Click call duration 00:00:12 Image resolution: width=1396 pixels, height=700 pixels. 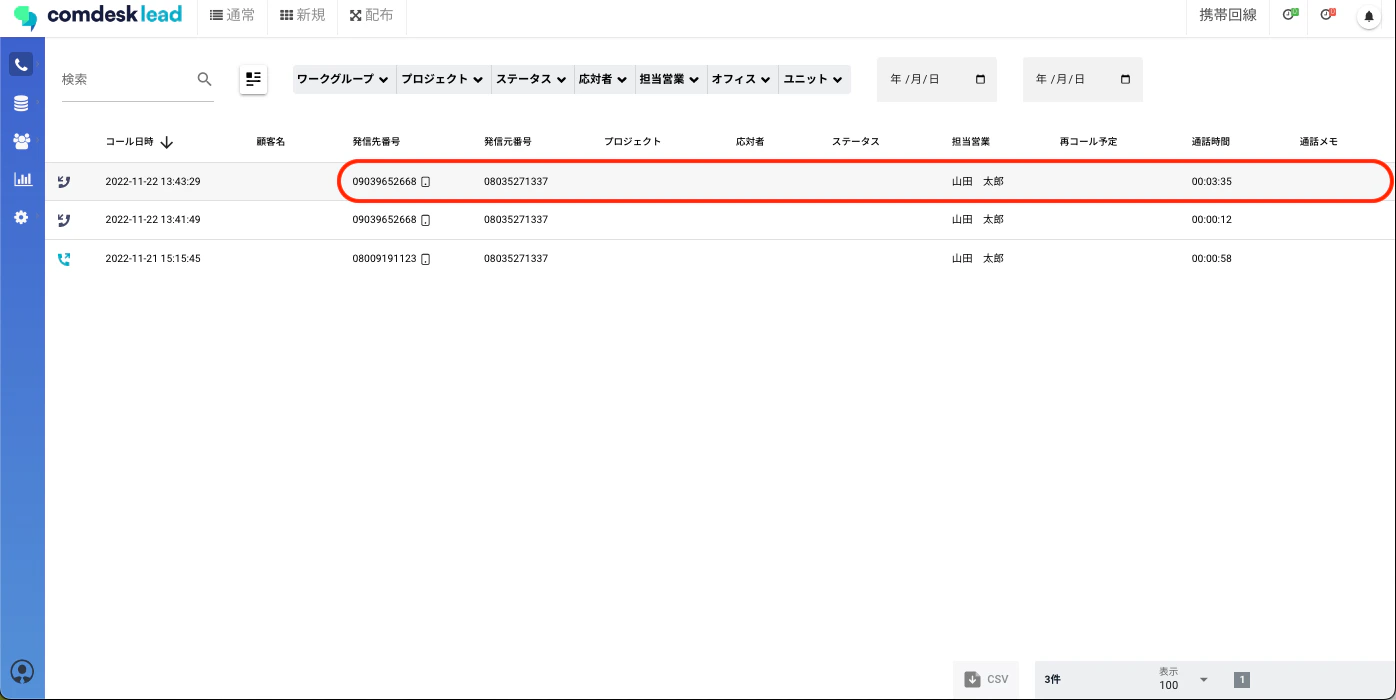[1212, 220]
